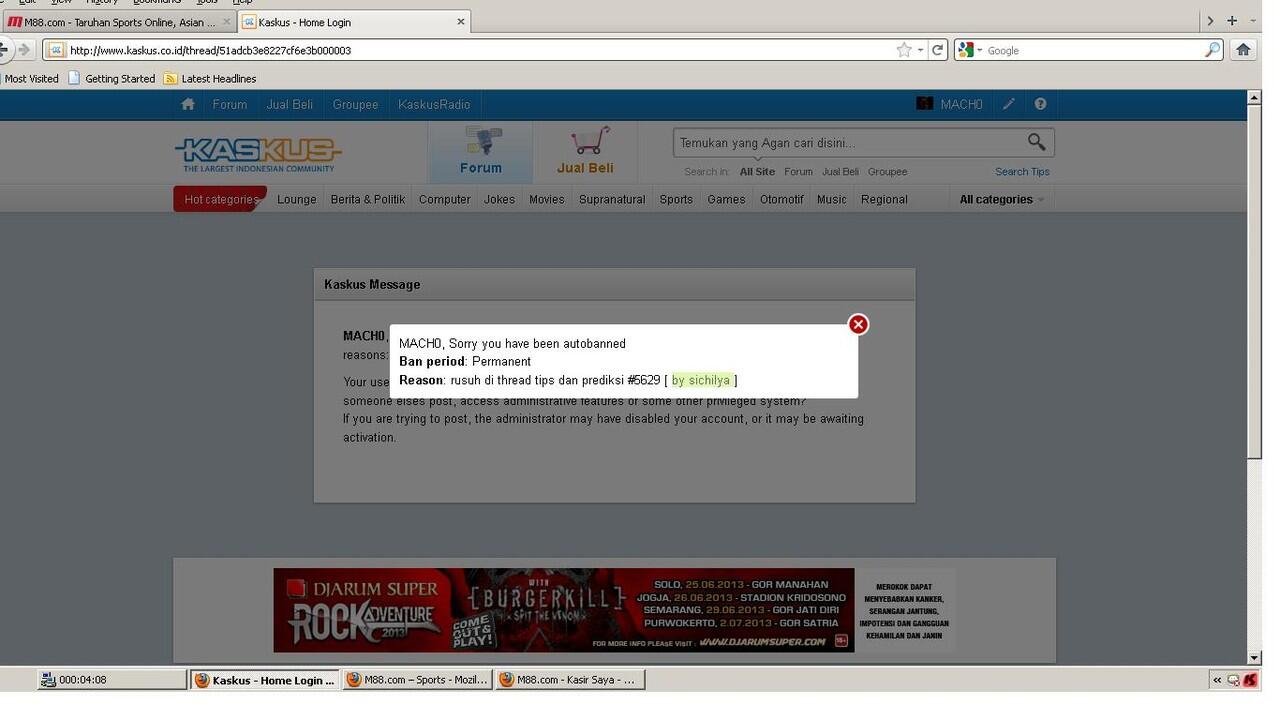1280x720 pixels.
Task: Close the M88.com Taruhan Sports tab
Action: (x=226, y=21)
